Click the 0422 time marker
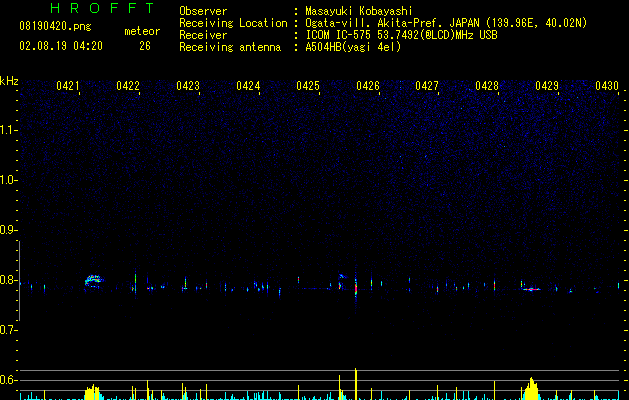Viewport: 629px width, 400px height. click(x=128, y=86)
